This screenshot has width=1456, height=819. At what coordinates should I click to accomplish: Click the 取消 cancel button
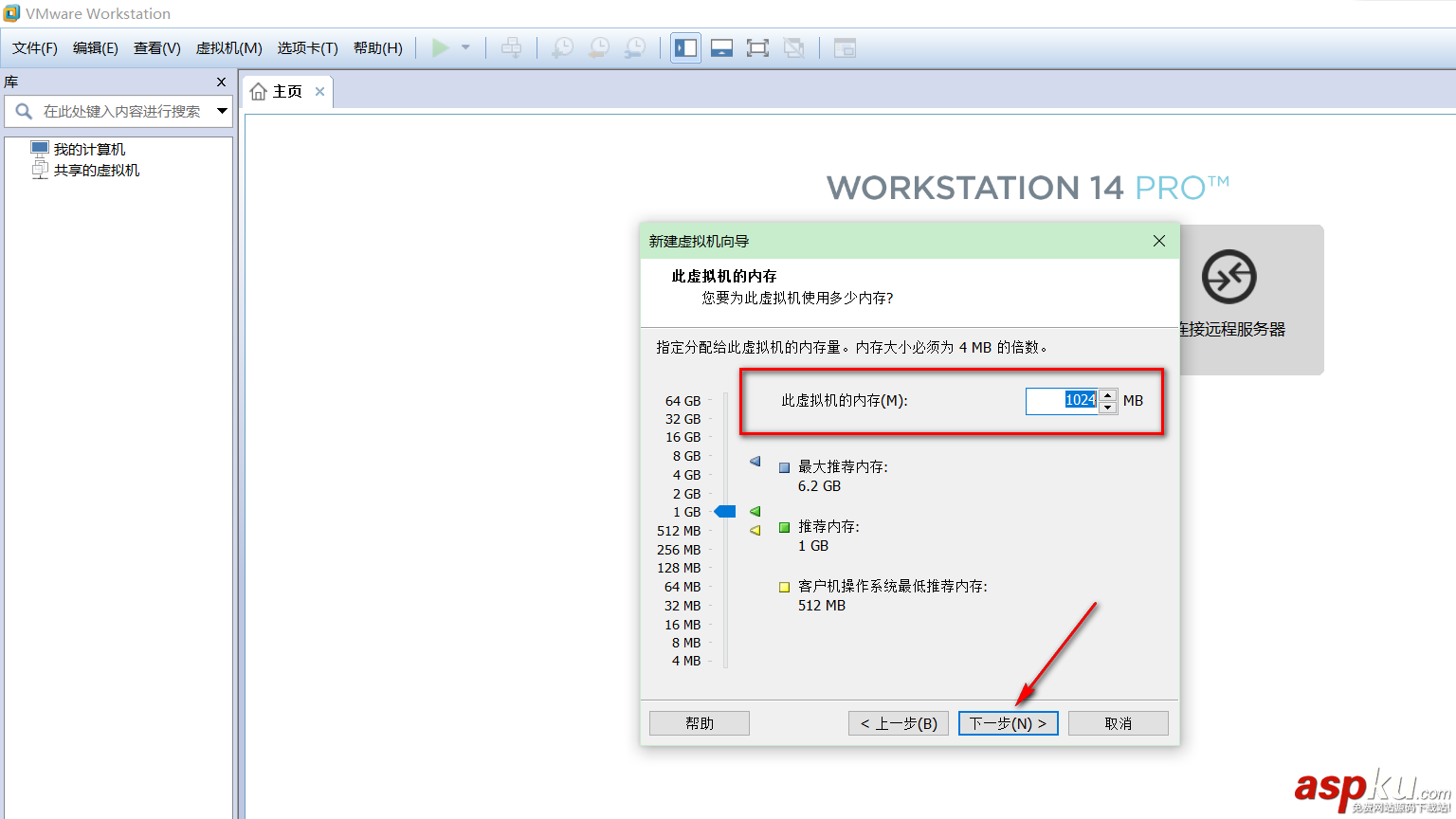[x=1119, y=723]
